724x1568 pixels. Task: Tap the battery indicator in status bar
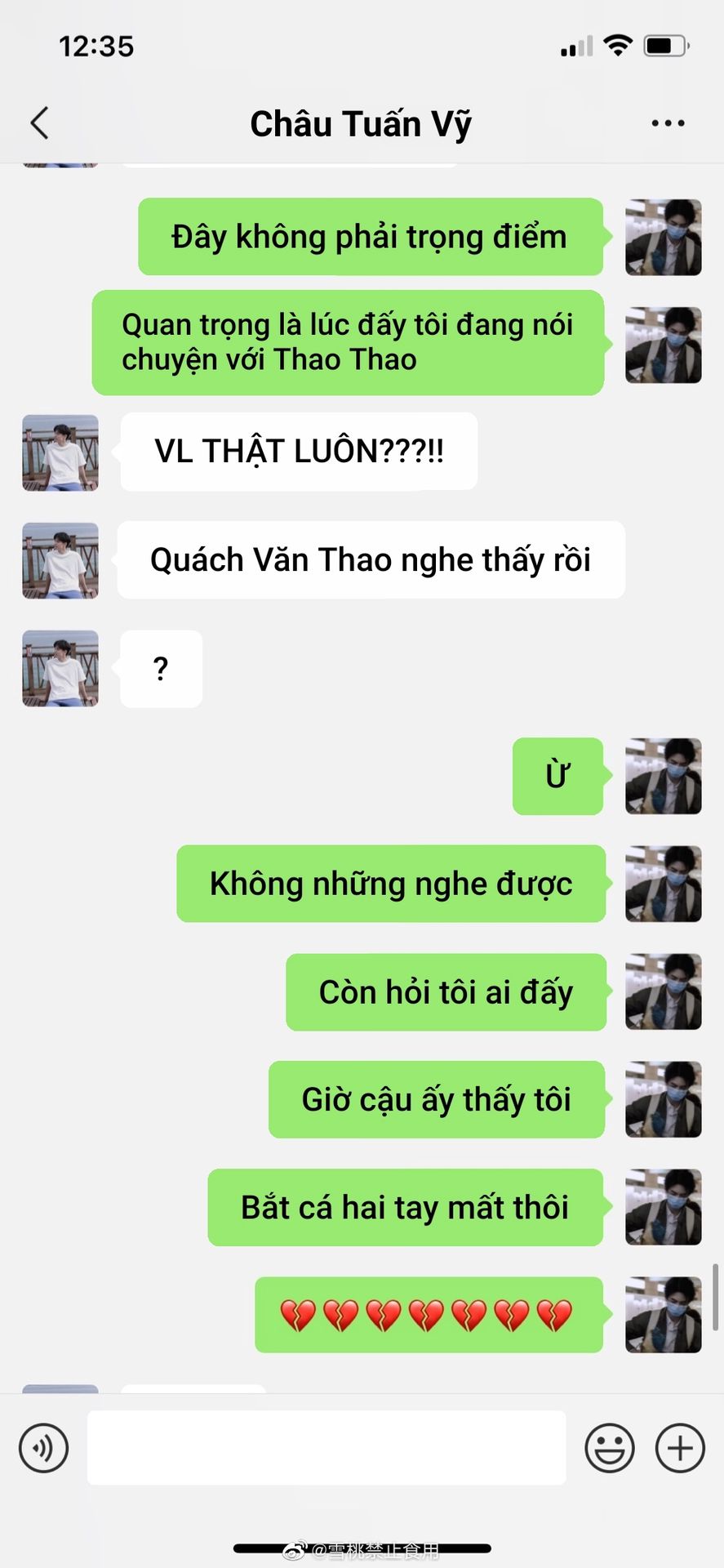coord(667,46)
